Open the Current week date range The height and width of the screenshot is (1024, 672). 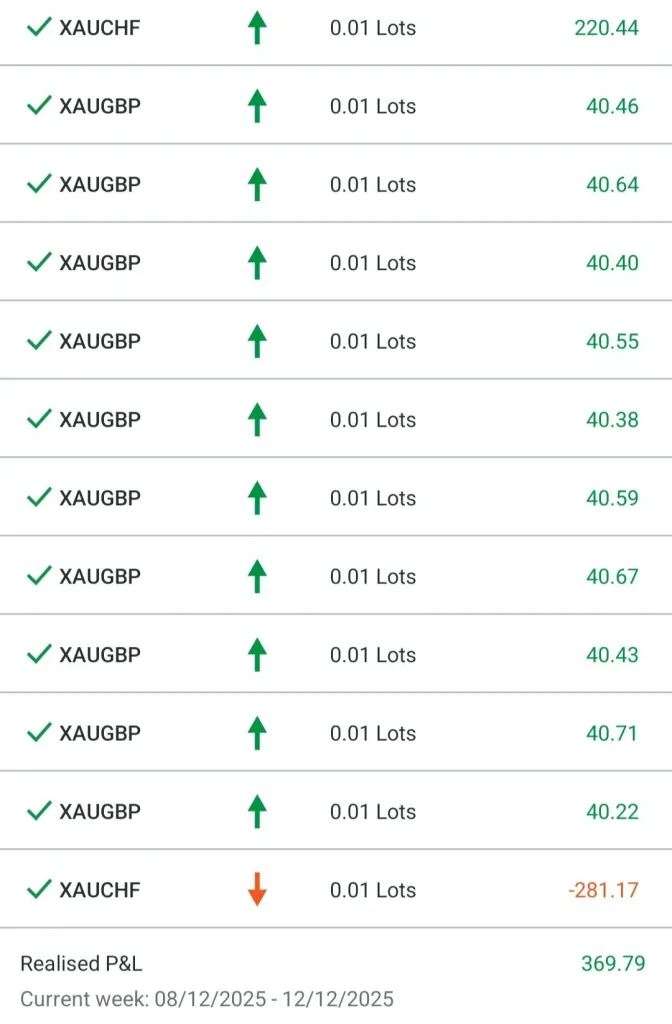207,998
